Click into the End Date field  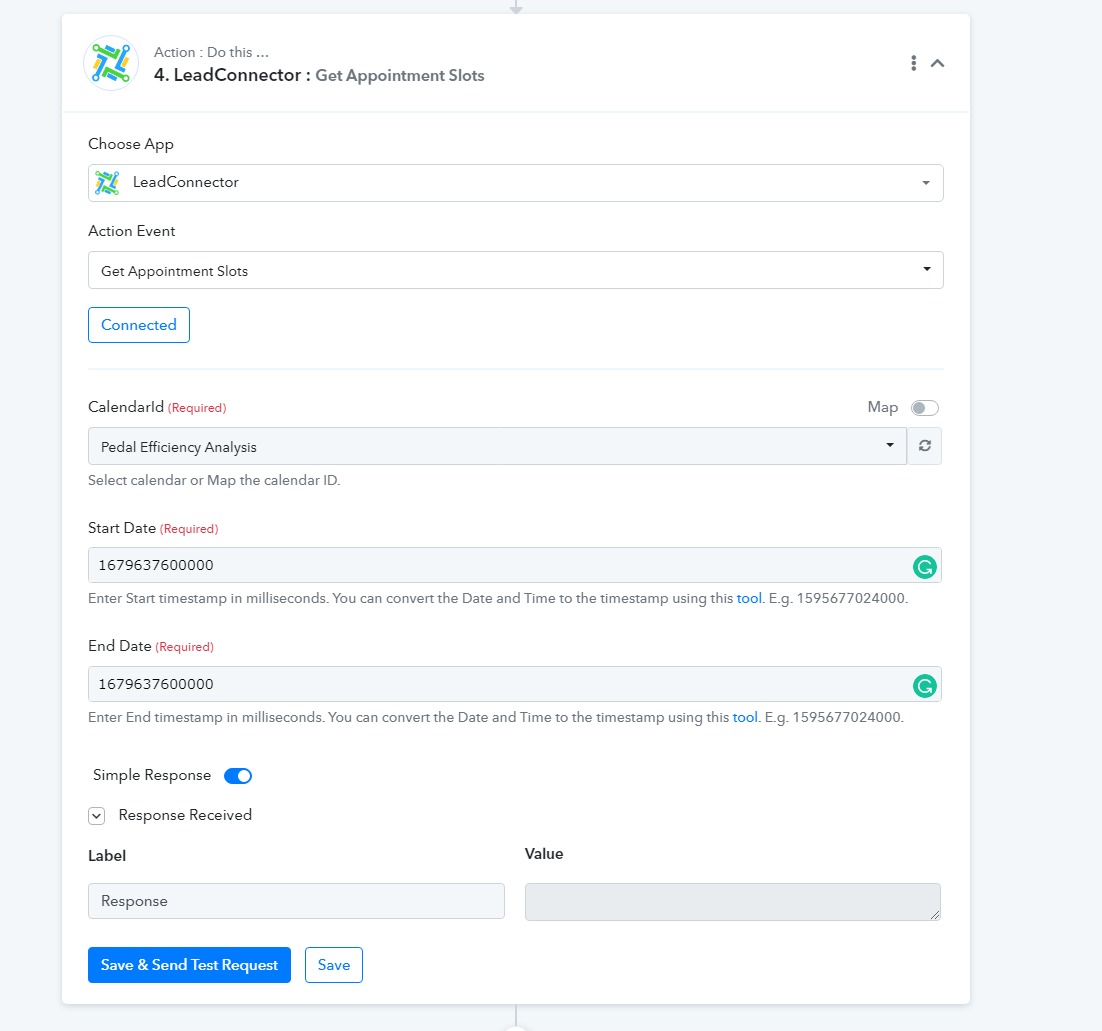(x=514, y=684)
